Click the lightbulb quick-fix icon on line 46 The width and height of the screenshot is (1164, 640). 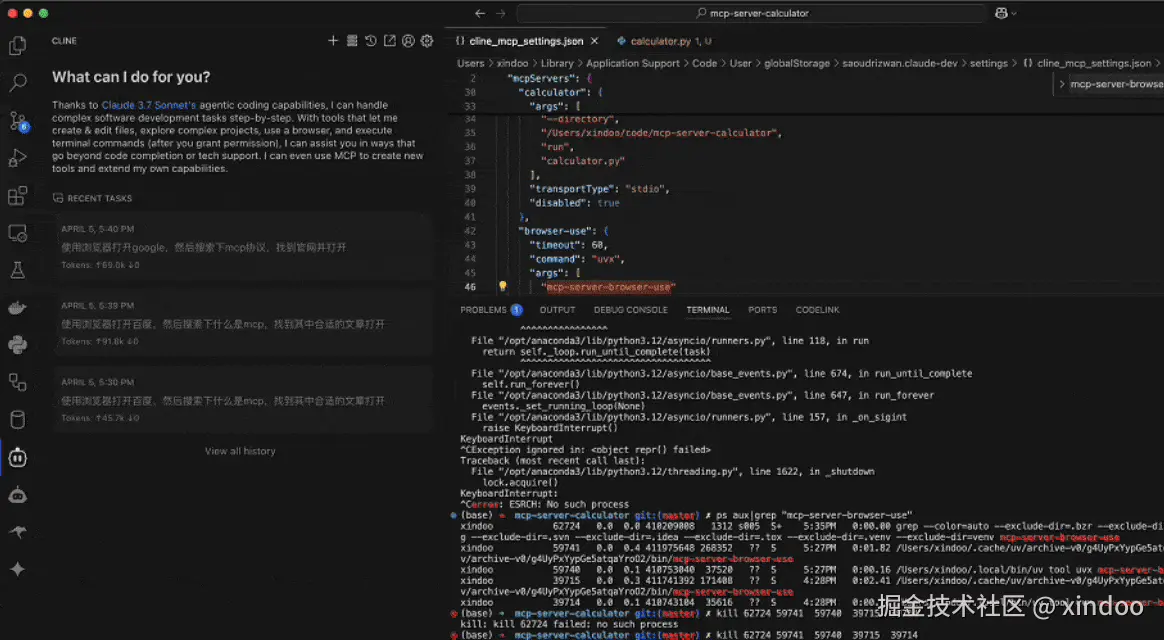pos(503,287)
